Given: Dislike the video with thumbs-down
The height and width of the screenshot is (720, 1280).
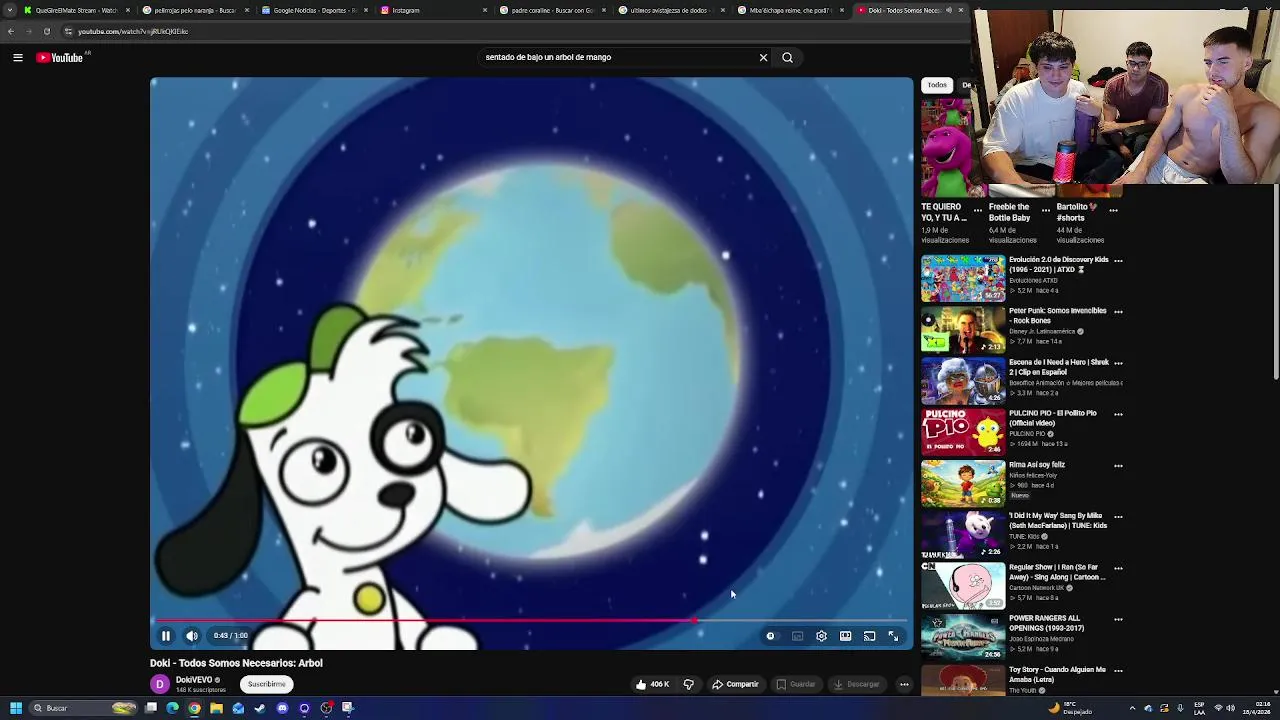Looking at the screenshot, I should (x=688, y=685).
